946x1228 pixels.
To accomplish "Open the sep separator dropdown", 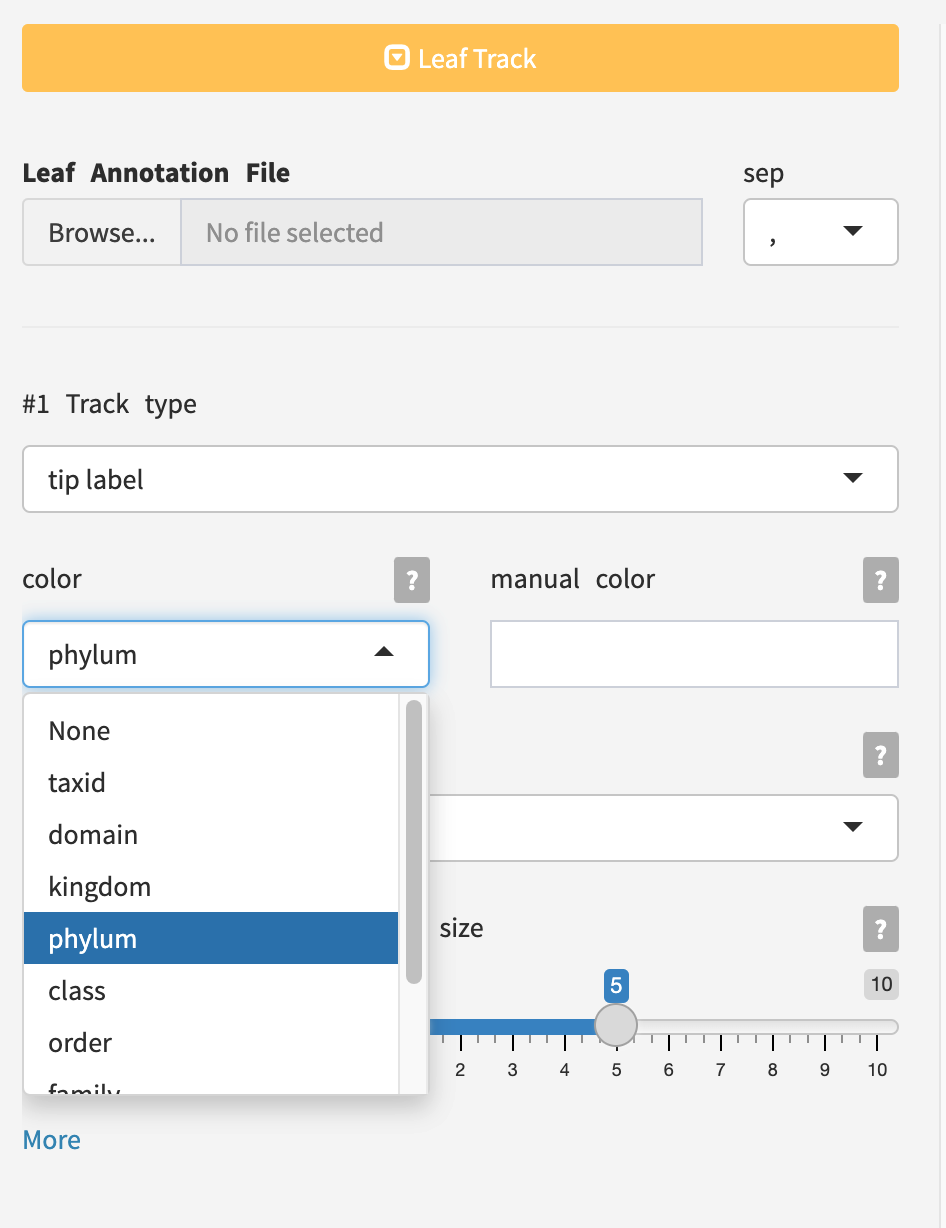I will [x=820, y=232].
